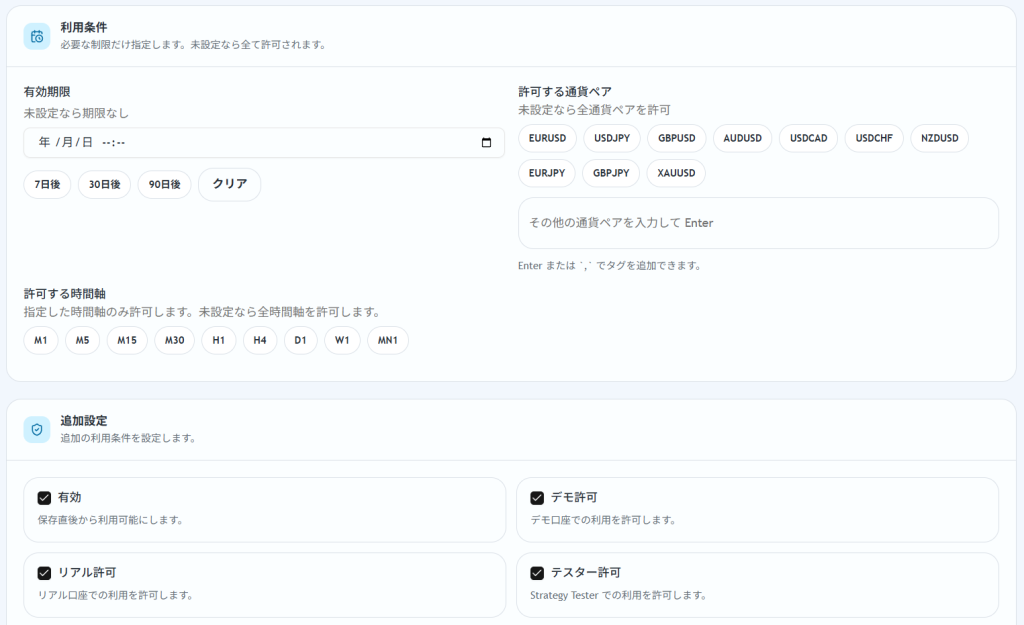Toggle the テスター許可 checkbox

[x=537, y=573]
